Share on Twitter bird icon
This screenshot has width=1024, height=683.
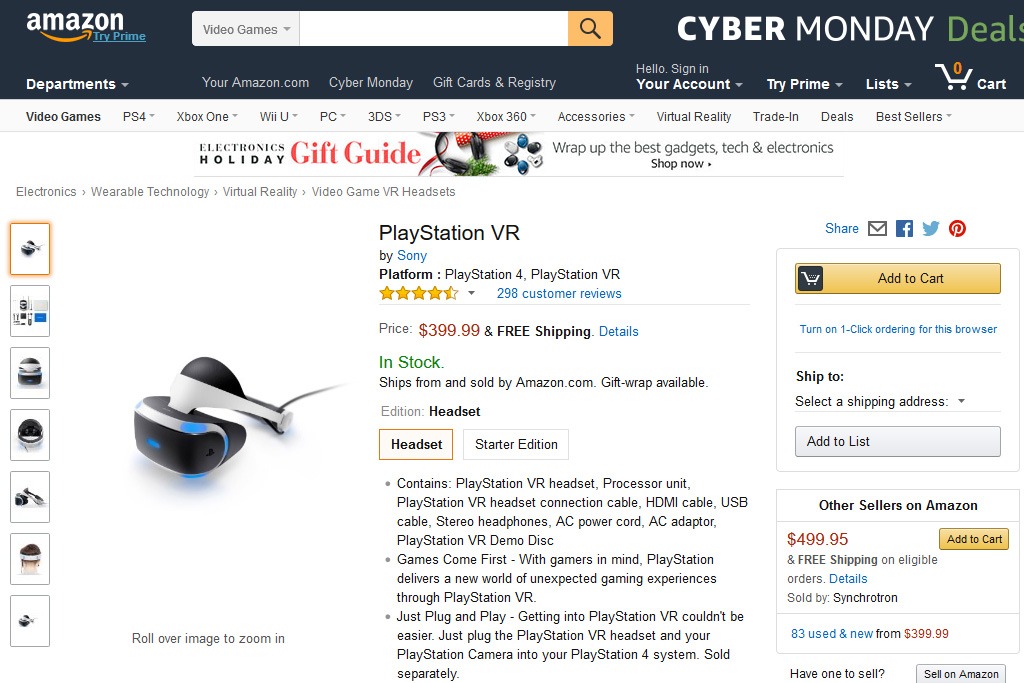tap(931, 229)
